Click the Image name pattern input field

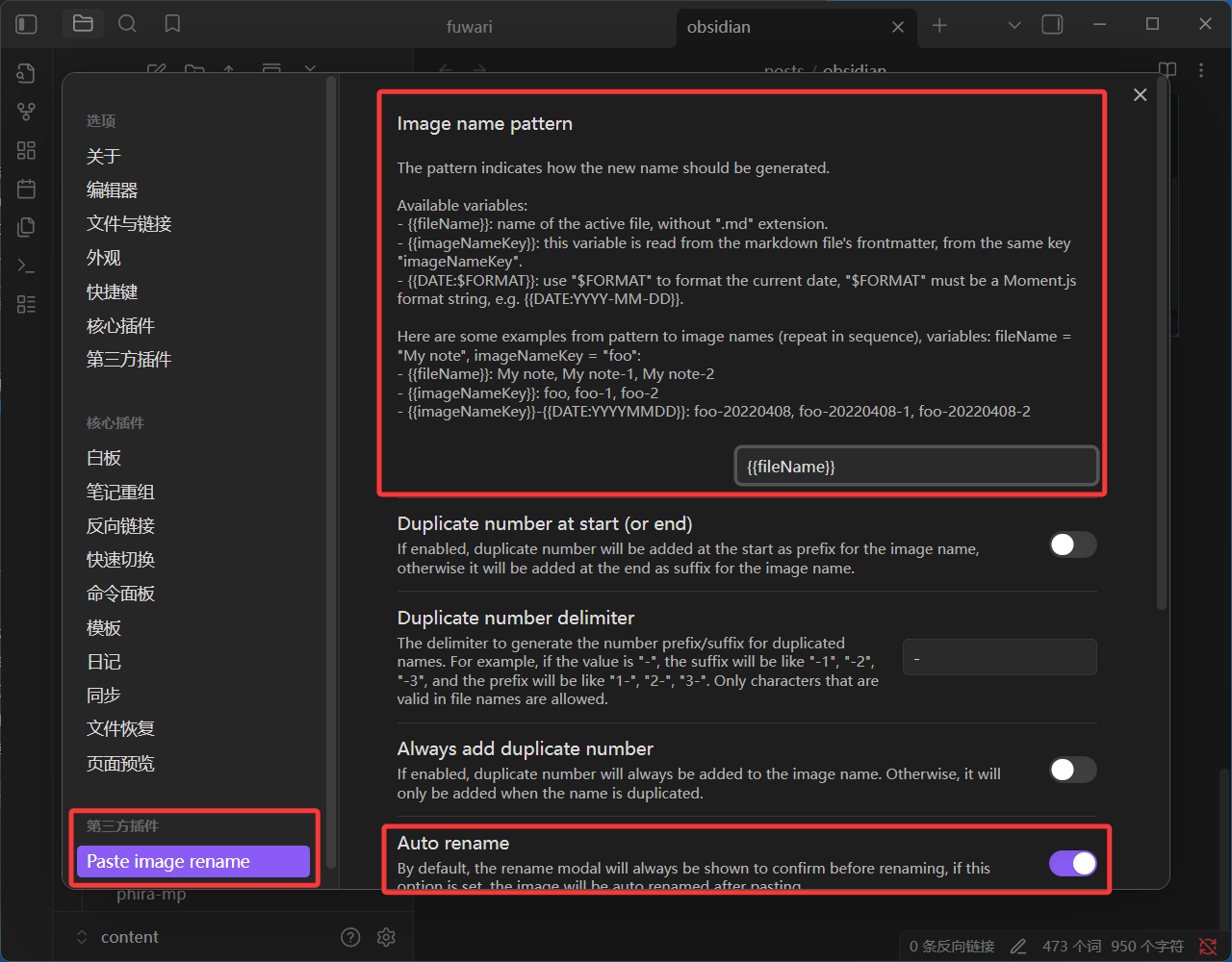click(x=915, y=467)
